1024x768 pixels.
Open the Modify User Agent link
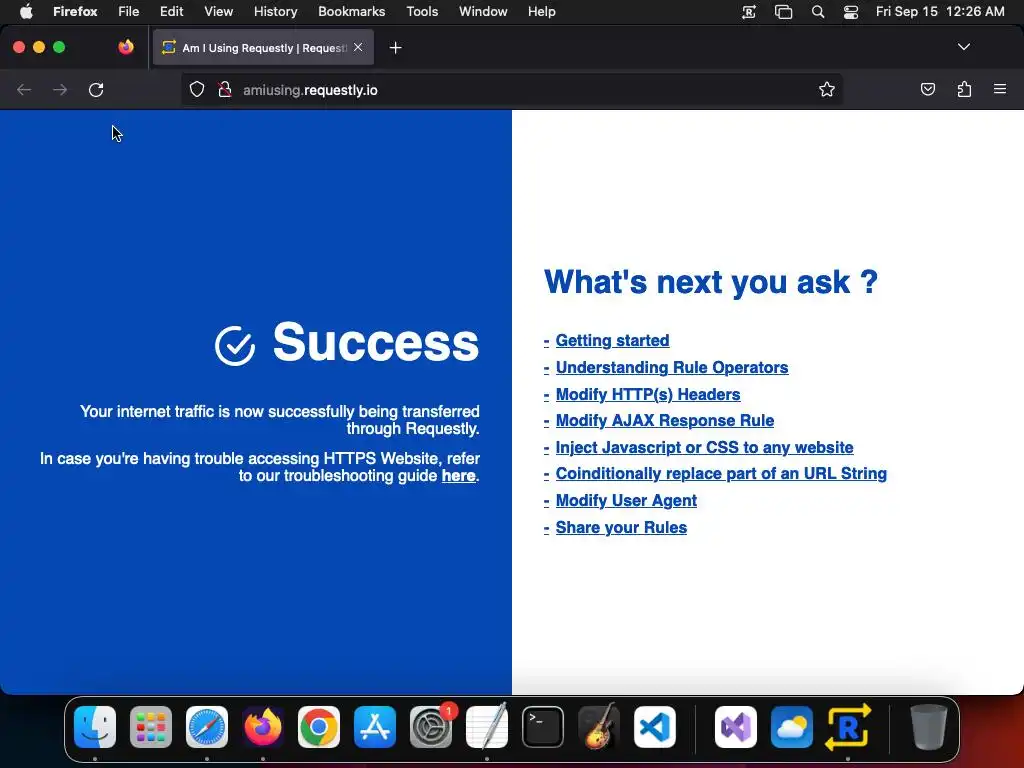click(x=626, y=500)
